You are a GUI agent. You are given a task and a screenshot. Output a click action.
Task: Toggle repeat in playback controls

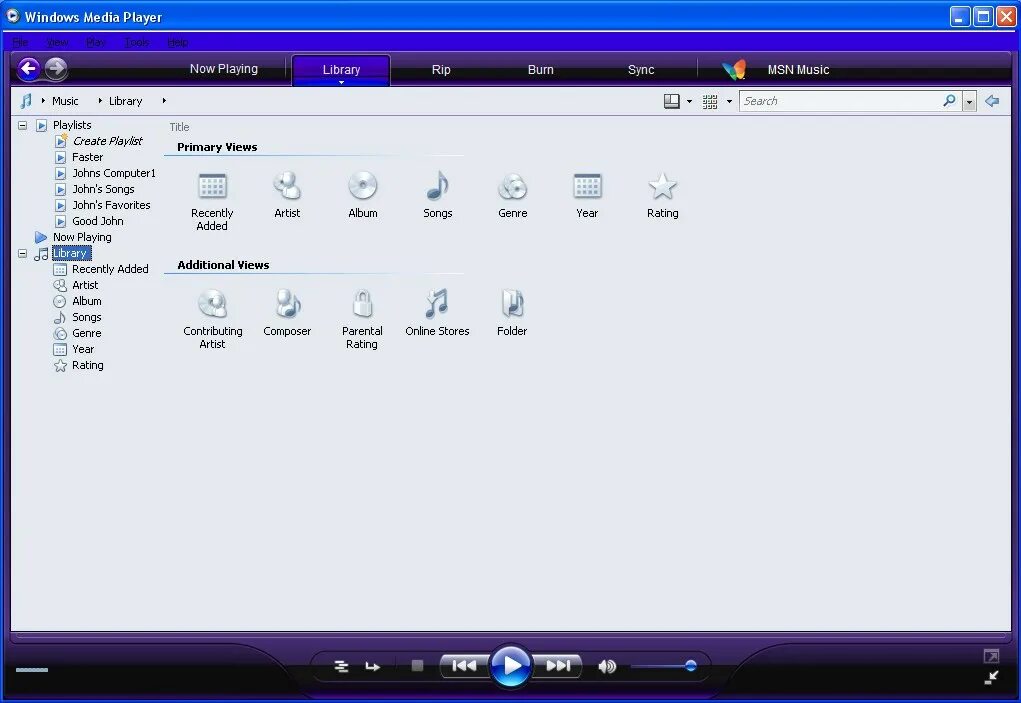pos(372,666)
